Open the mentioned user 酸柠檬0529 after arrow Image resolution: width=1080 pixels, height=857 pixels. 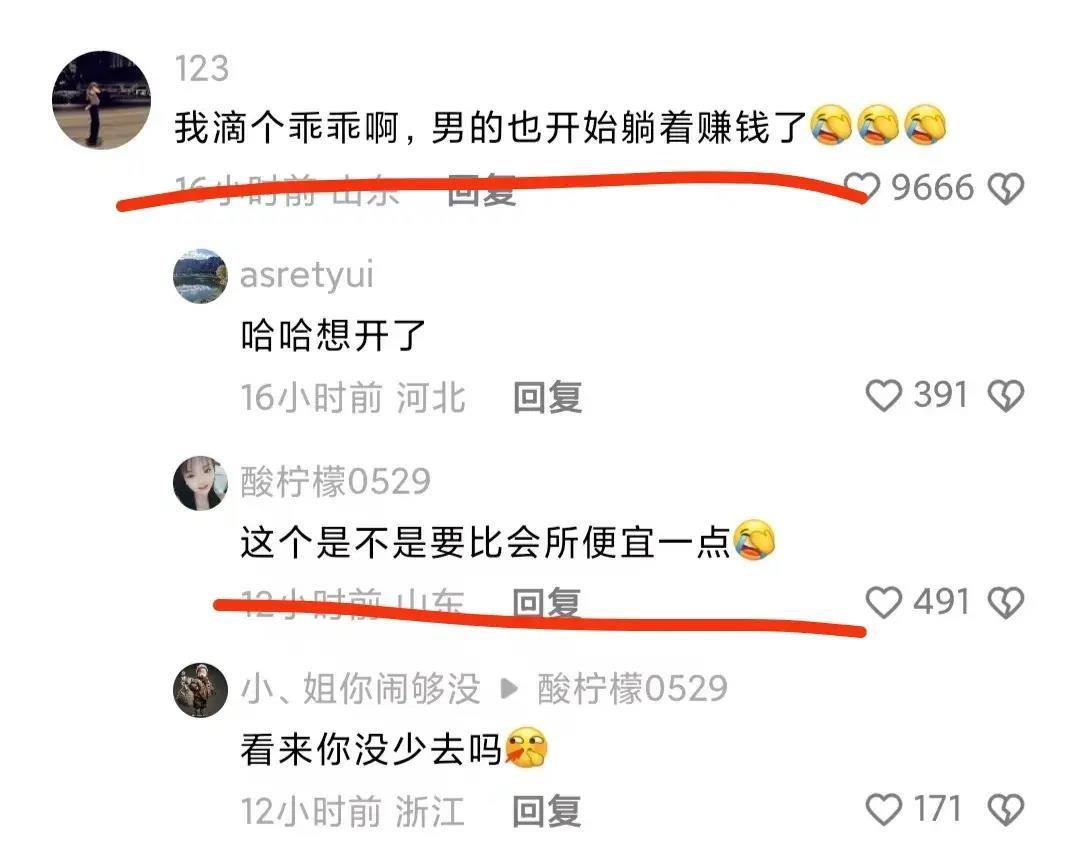point(632,689)
